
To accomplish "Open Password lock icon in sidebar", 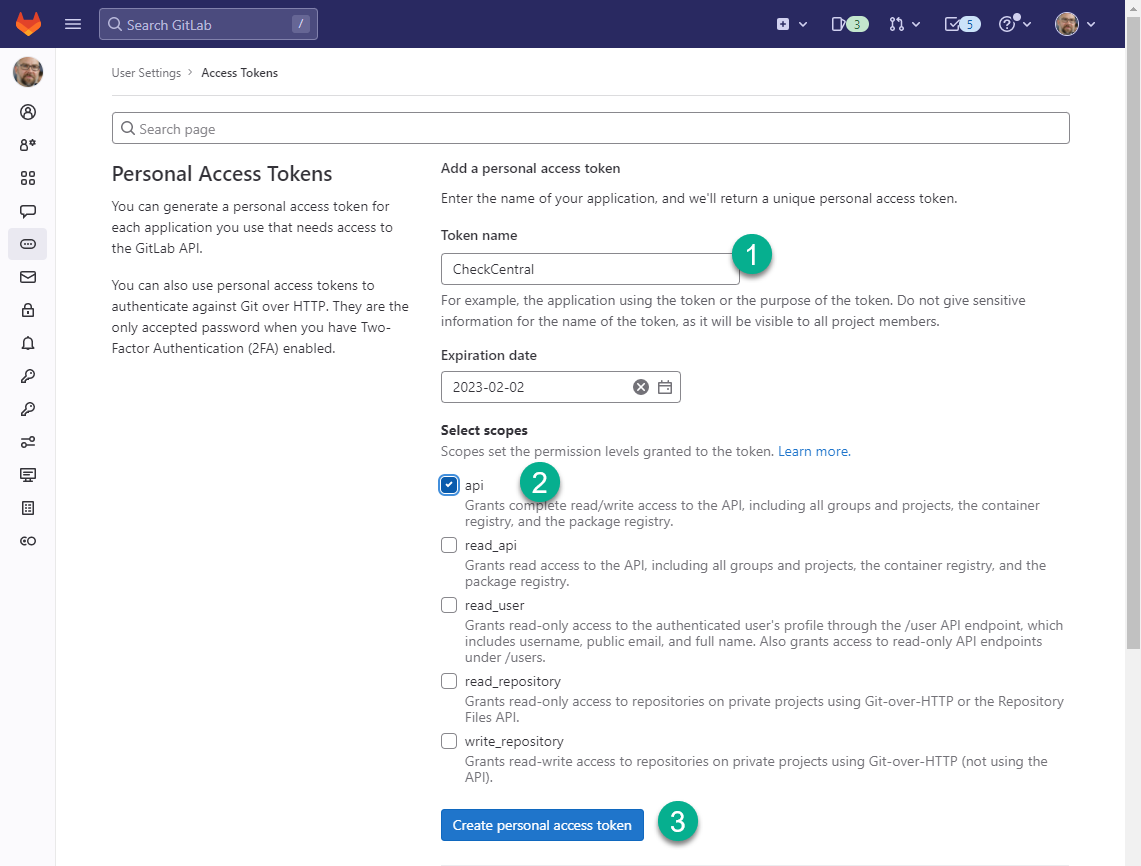I will (x=28, y=310).
